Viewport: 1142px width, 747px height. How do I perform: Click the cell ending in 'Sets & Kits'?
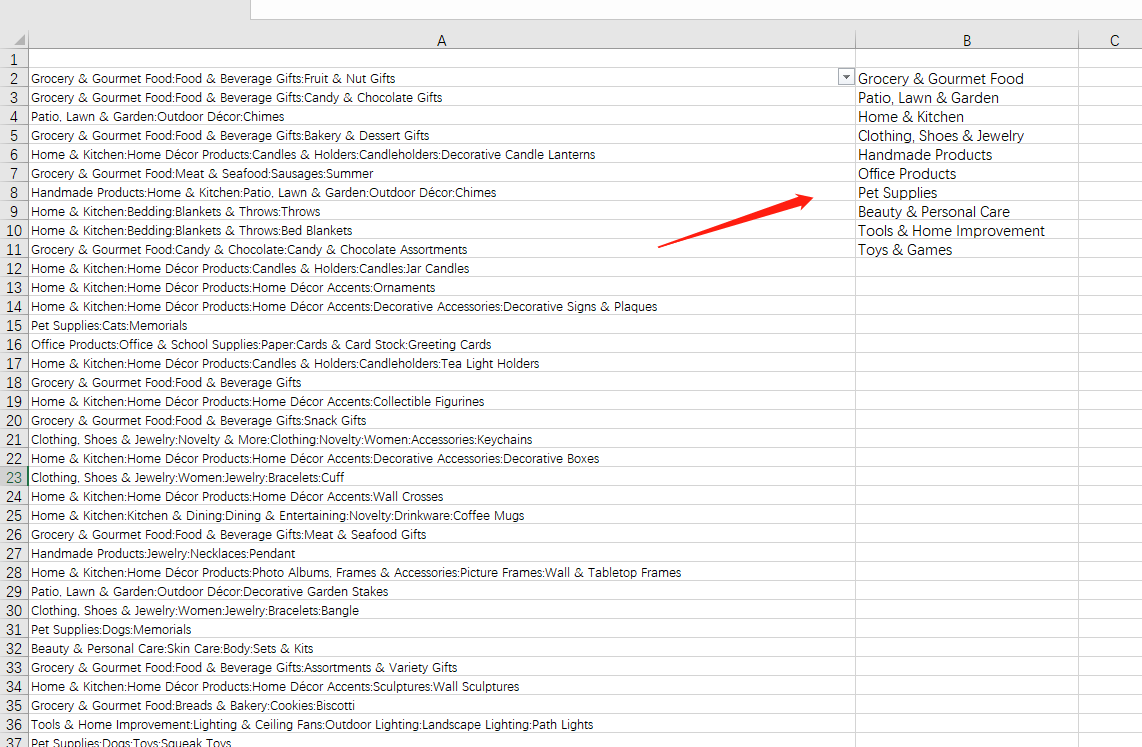[x=441, y=648]
